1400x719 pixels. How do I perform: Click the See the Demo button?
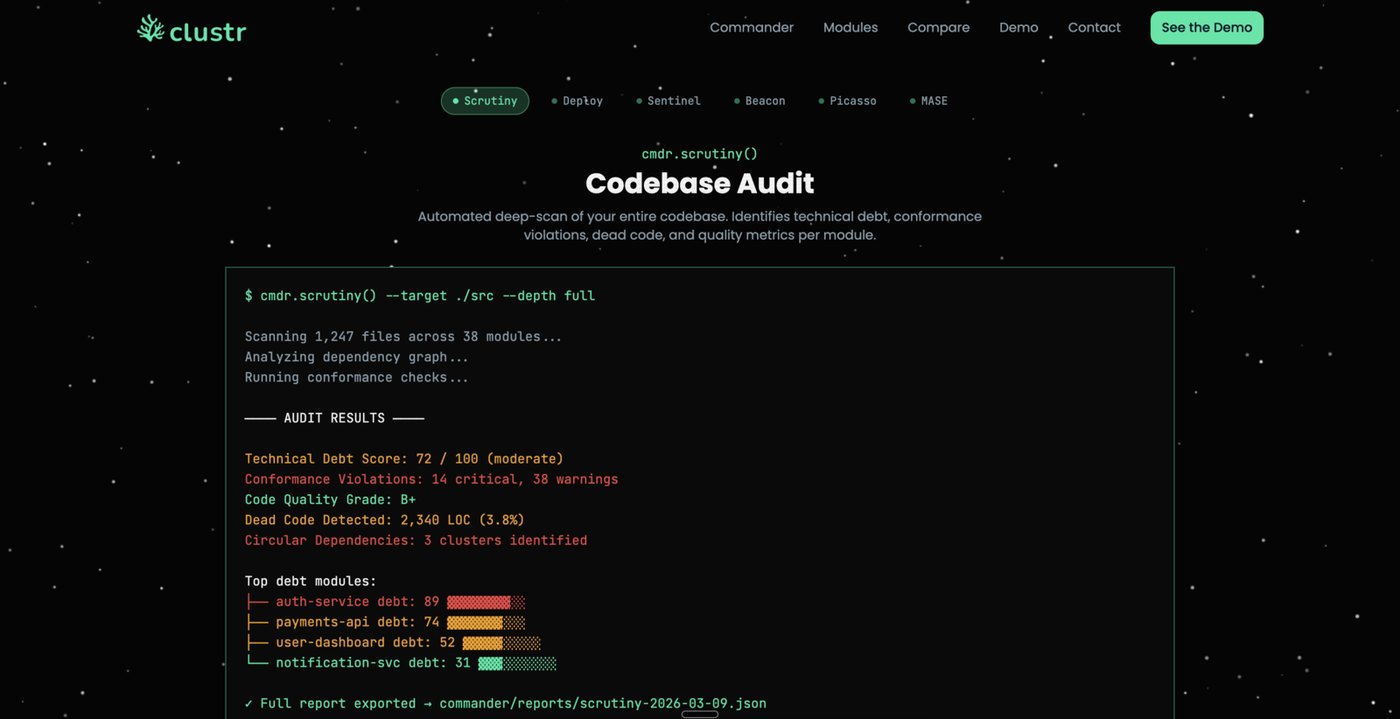[x=1207, y=28]
